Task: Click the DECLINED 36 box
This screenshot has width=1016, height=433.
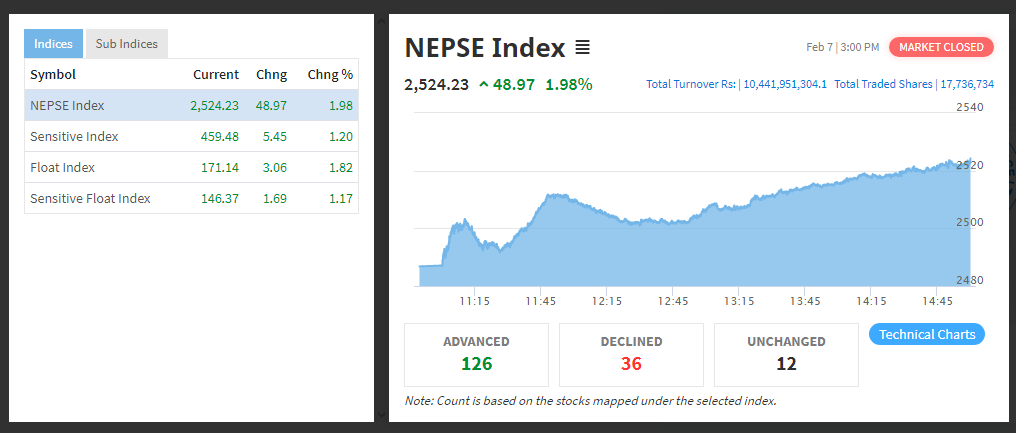Action: point(631,355)
